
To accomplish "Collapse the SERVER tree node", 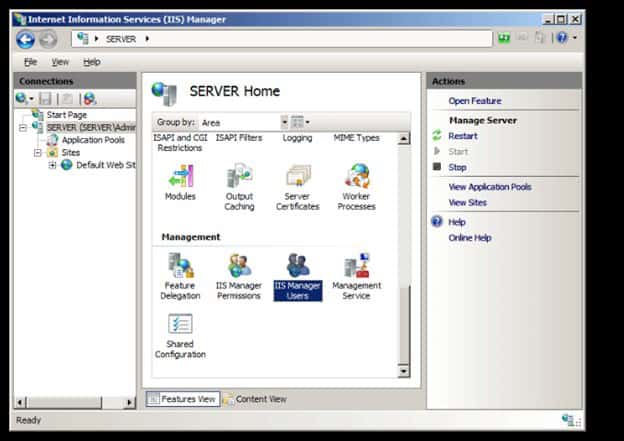I will coord(23,128).
